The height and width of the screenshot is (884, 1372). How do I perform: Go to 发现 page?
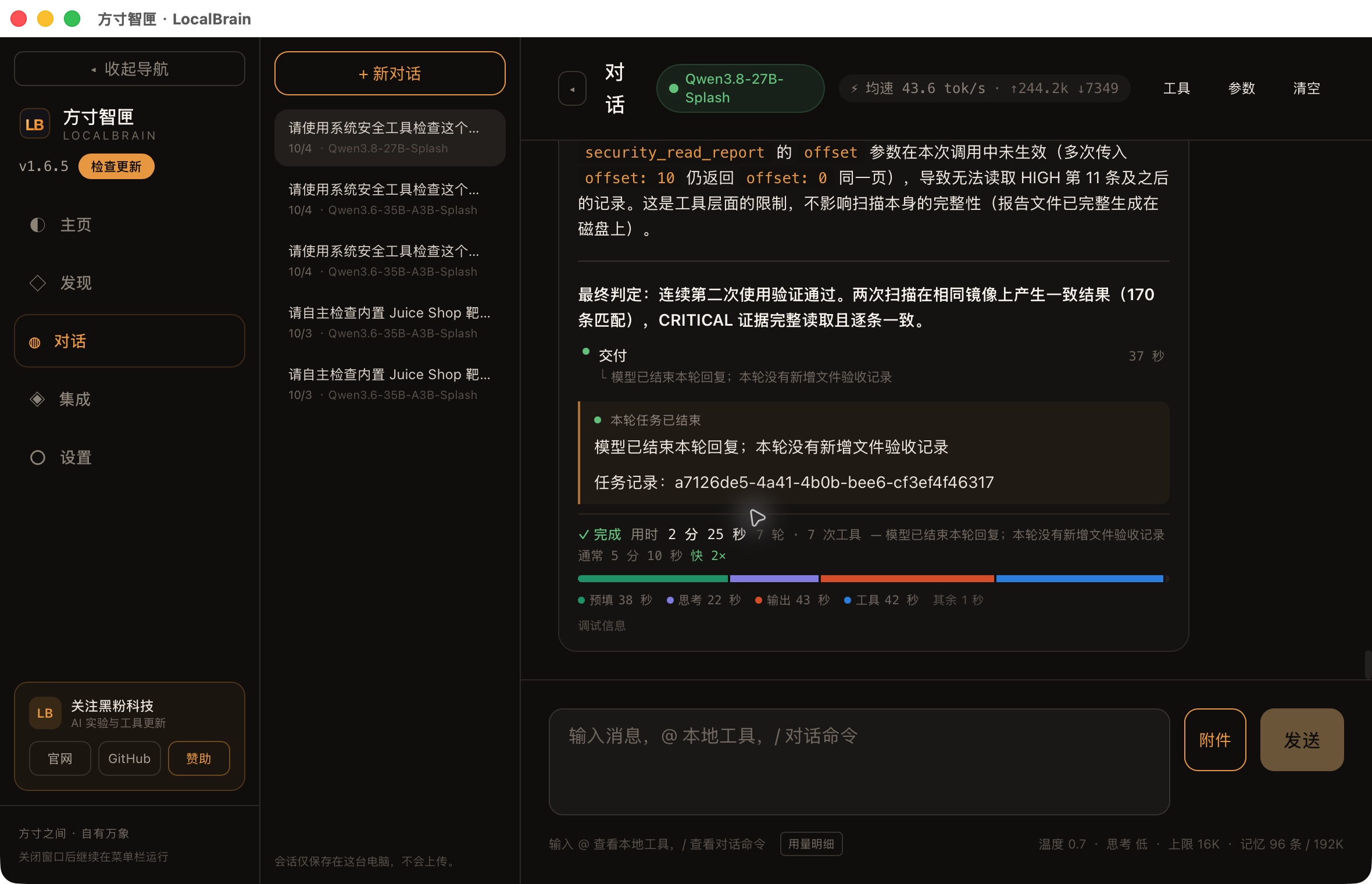[x=130, y=283]
